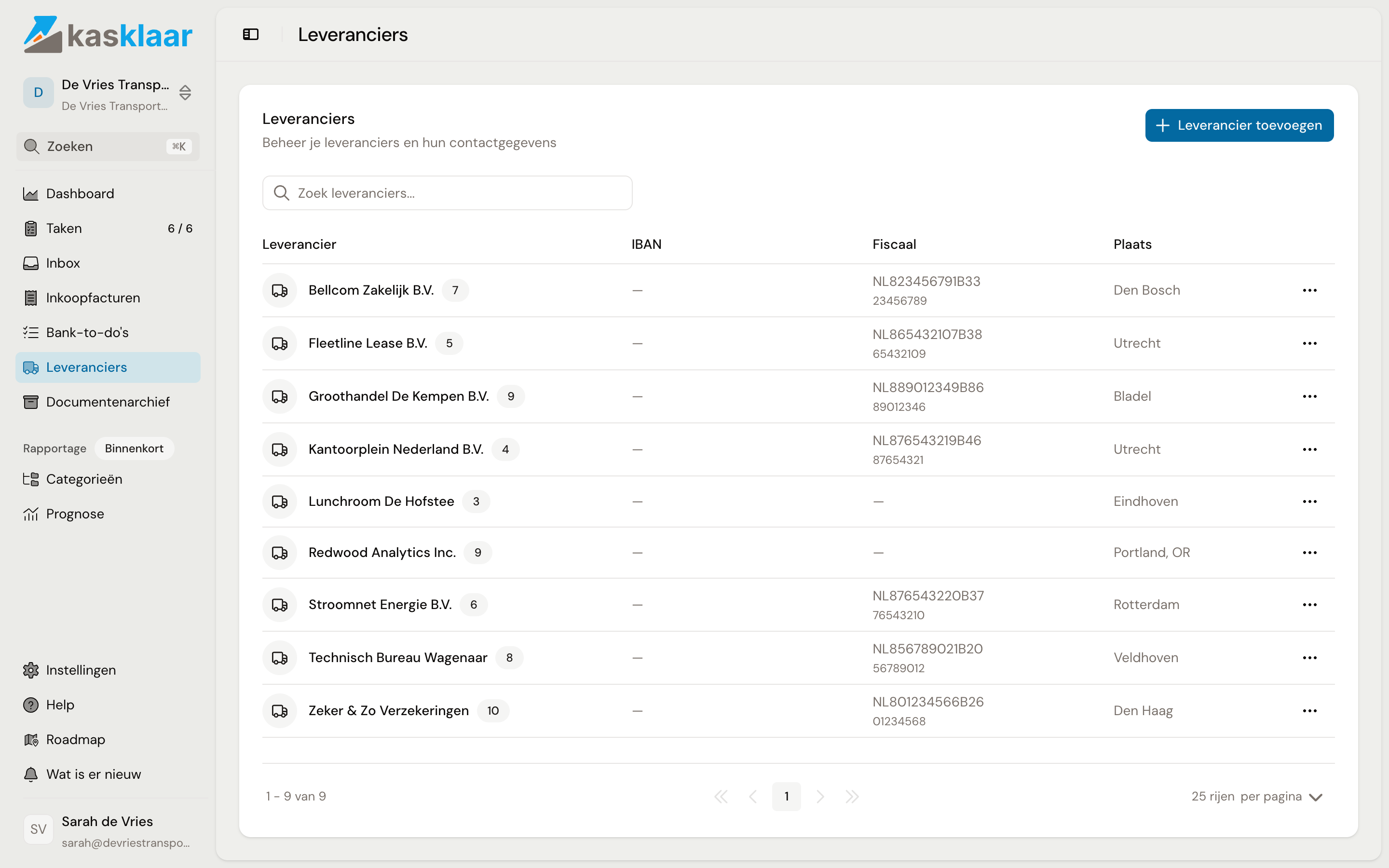Open row actions for Zeker & Zo Verzekeringen
Viewport: 1389px width, 868px height.
1310,711
